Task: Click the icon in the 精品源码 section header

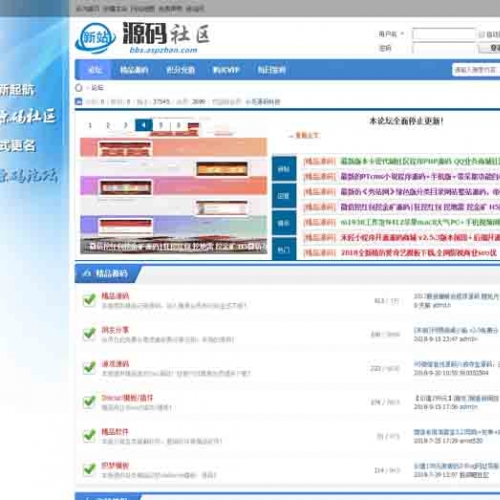Action: tap(87, 274)
